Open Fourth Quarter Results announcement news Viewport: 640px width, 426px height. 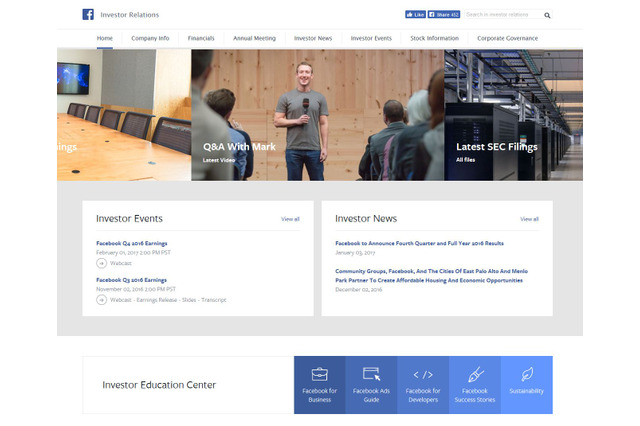(420, 243)
